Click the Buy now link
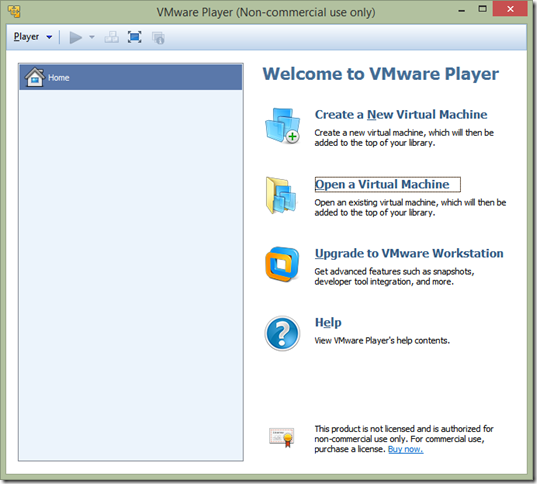The image size is (537, 484). point(405,449)
